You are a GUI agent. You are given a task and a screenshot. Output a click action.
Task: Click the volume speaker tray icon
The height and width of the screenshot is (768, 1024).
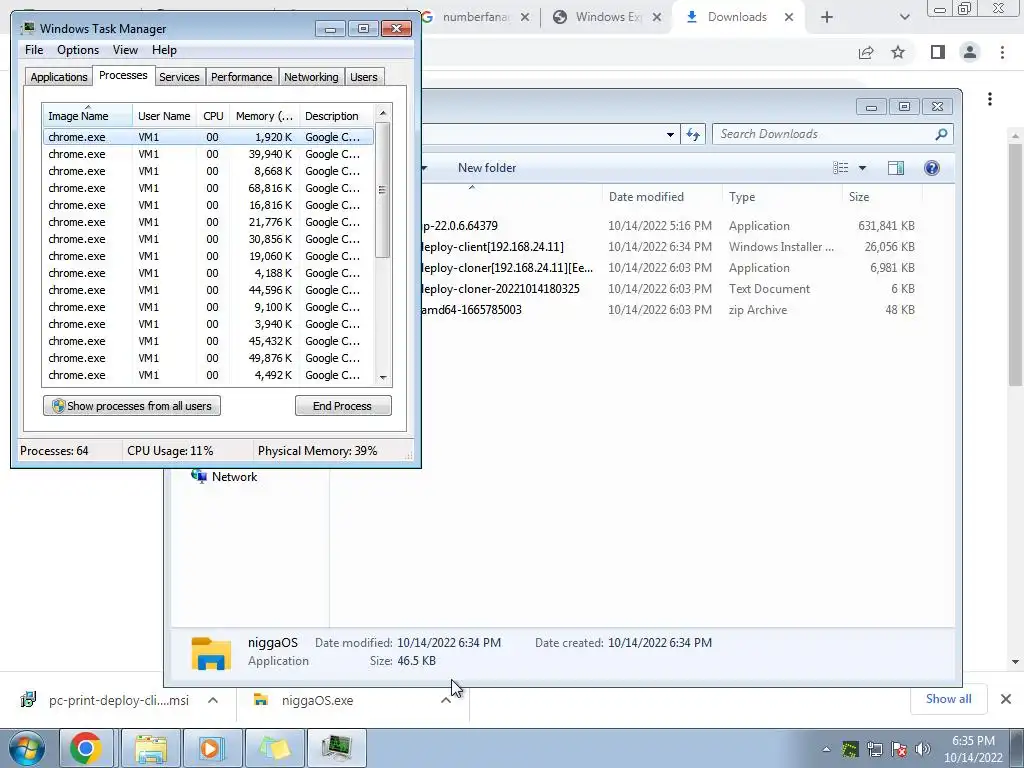(923, 749)
